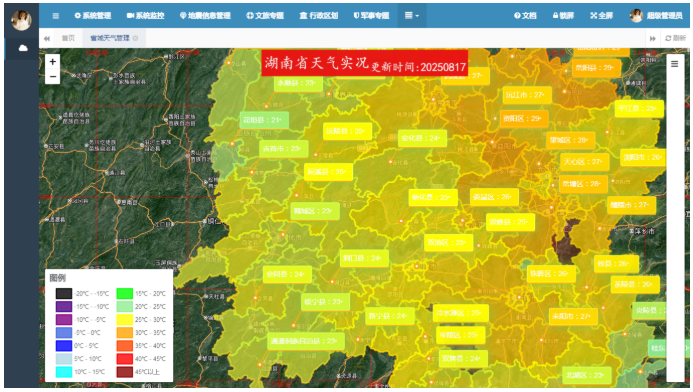Open the 系统管理 menu

tap(93, 16)
